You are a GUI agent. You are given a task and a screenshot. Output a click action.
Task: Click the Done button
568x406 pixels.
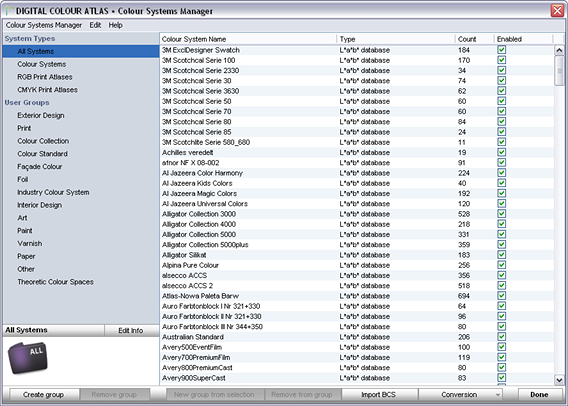pyautogui.click(x=539, y=394)
